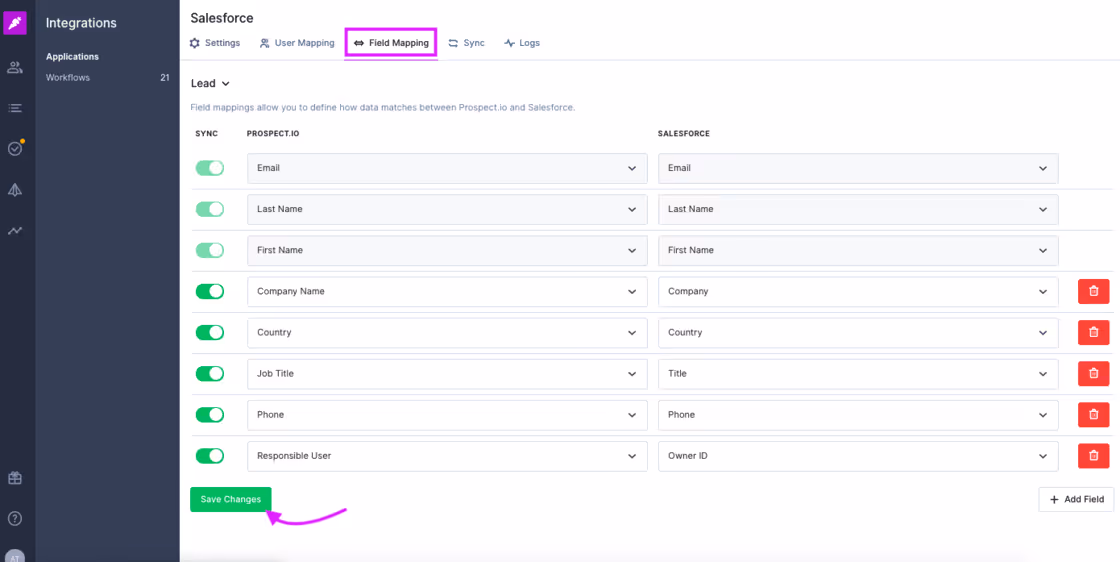Toggle sync for the Last Name row
The image size is (1120, 562).
(x=210, y=209)
